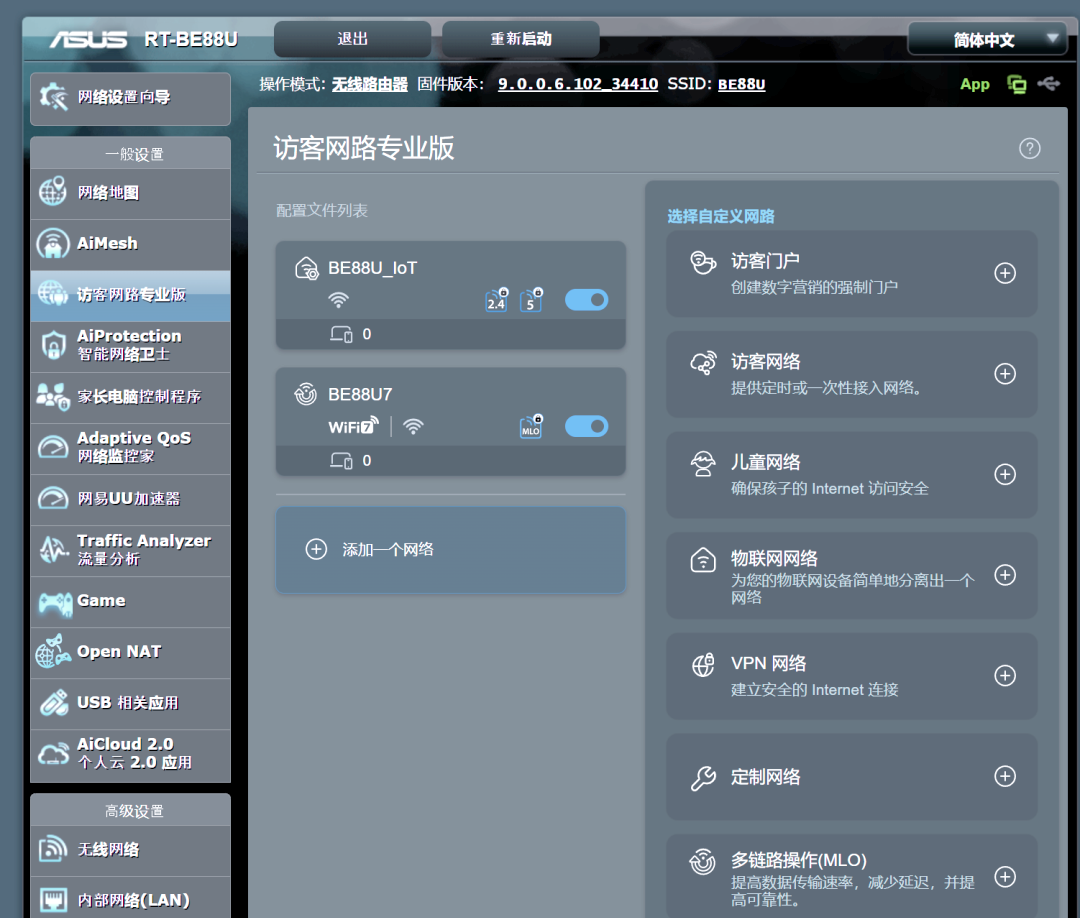Click the MLO band icon on BE88U7
Image resolution: width=1080 pixels, height=918 pixels.
tap(531, 426)
